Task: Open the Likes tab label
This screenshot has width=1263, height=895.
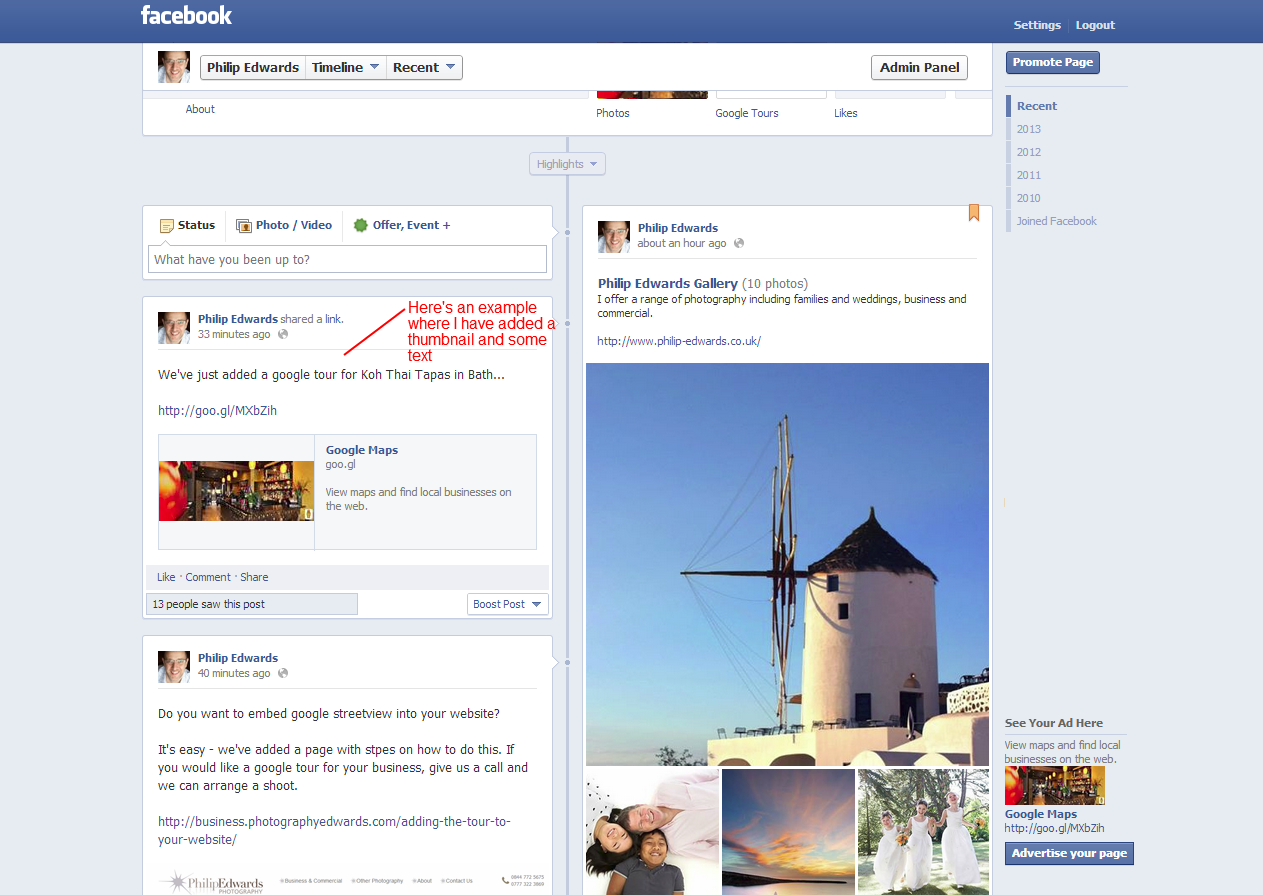Action: click(x=846, y=113)
